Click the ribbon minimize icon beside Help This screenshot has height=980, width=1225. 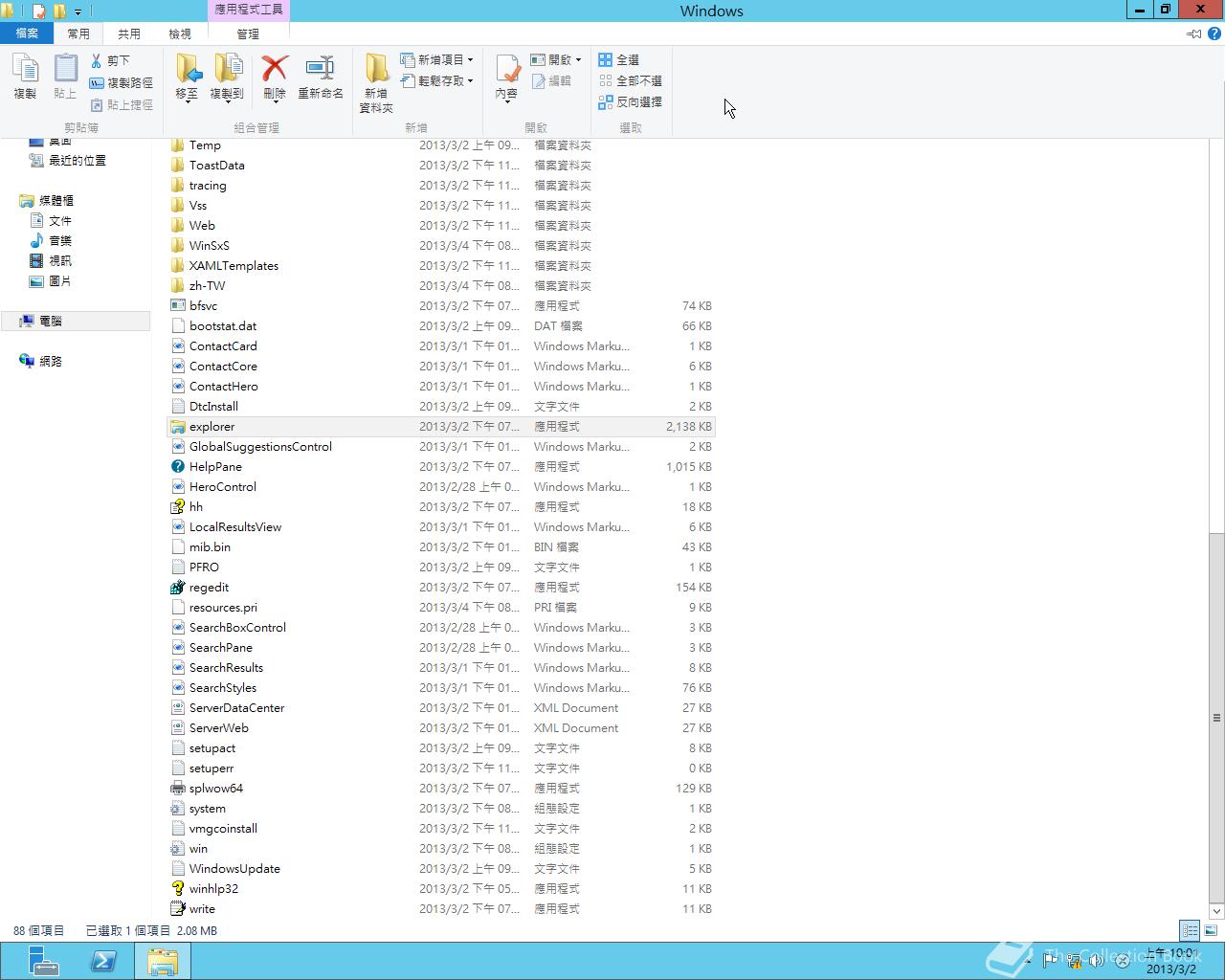coord(1194,33)
